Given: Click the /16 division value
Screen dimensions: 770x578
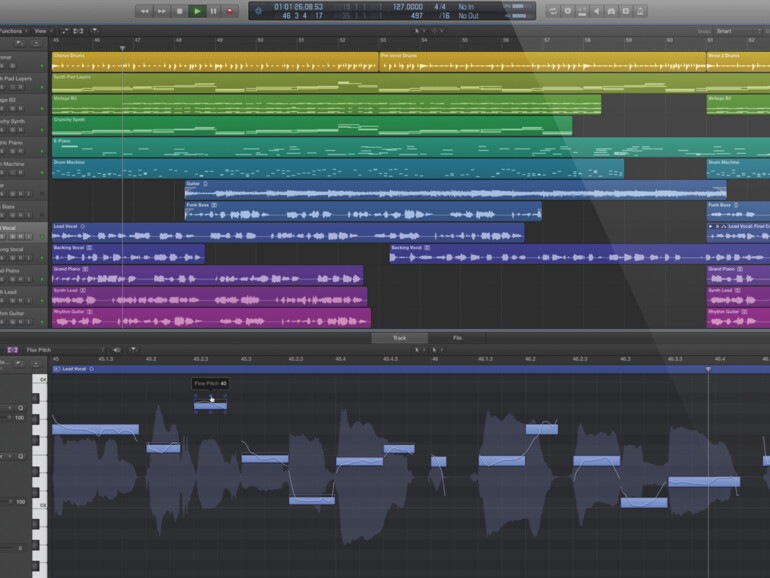Looking at the screenshot, I should tap(444, 16).
